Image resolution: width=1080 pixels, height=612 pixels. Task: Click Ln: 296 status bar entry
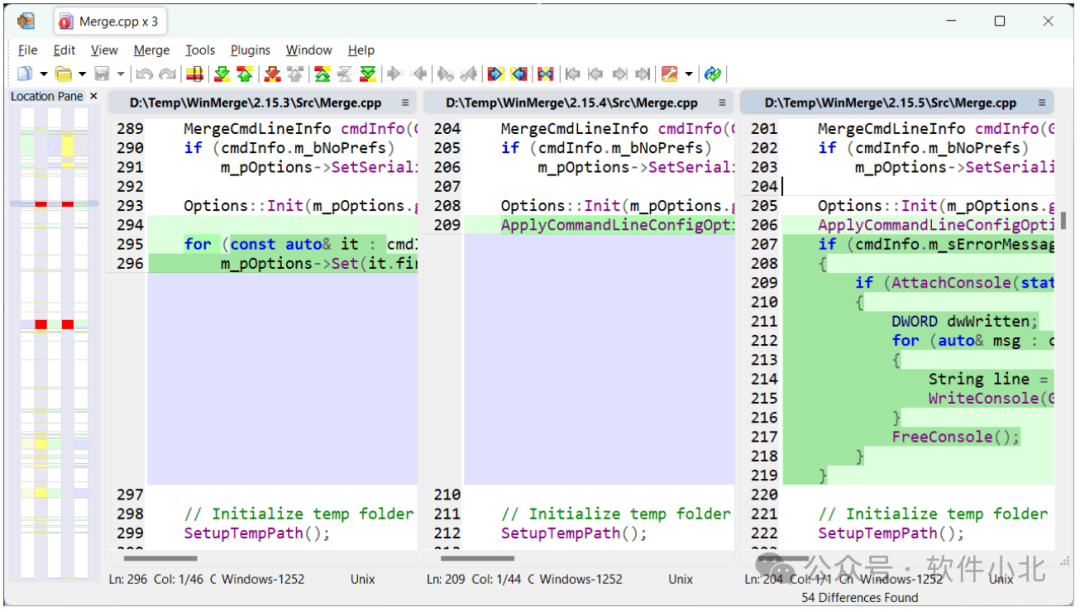[x=128, y=579]
